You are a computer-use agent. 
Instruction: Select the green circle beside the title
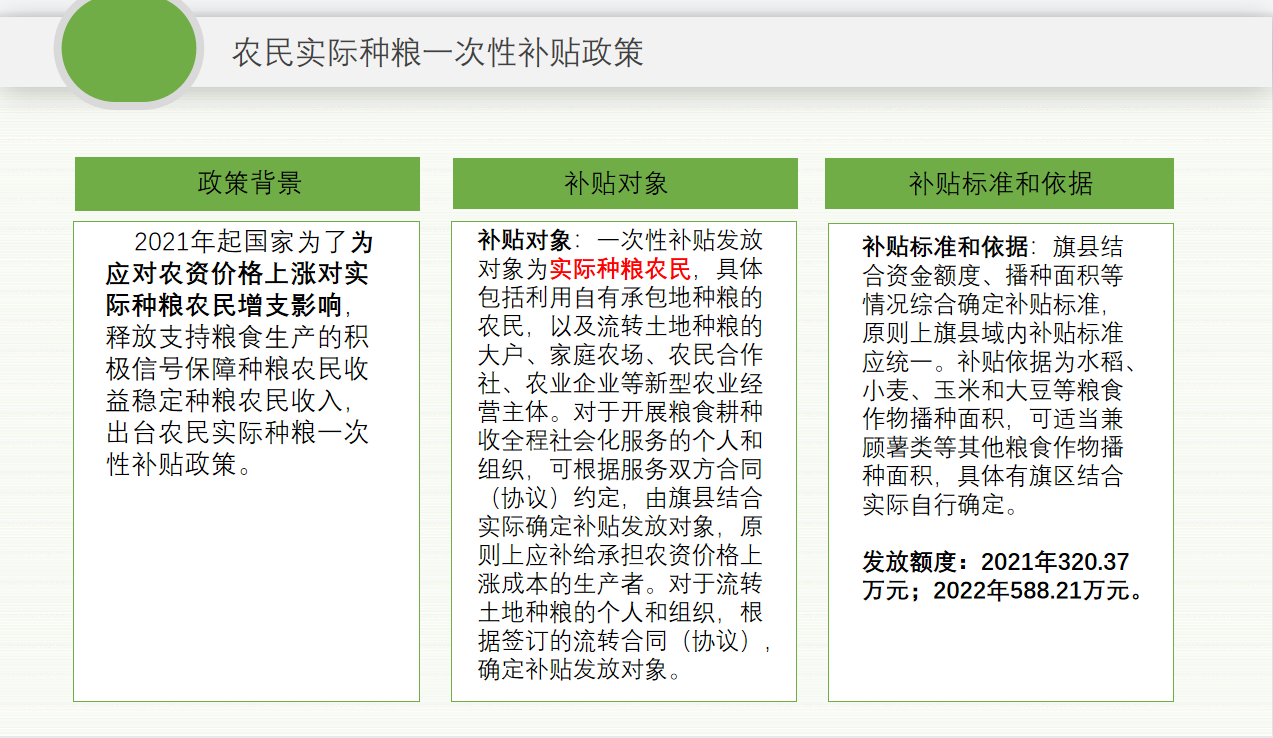(x=130, y=48)
